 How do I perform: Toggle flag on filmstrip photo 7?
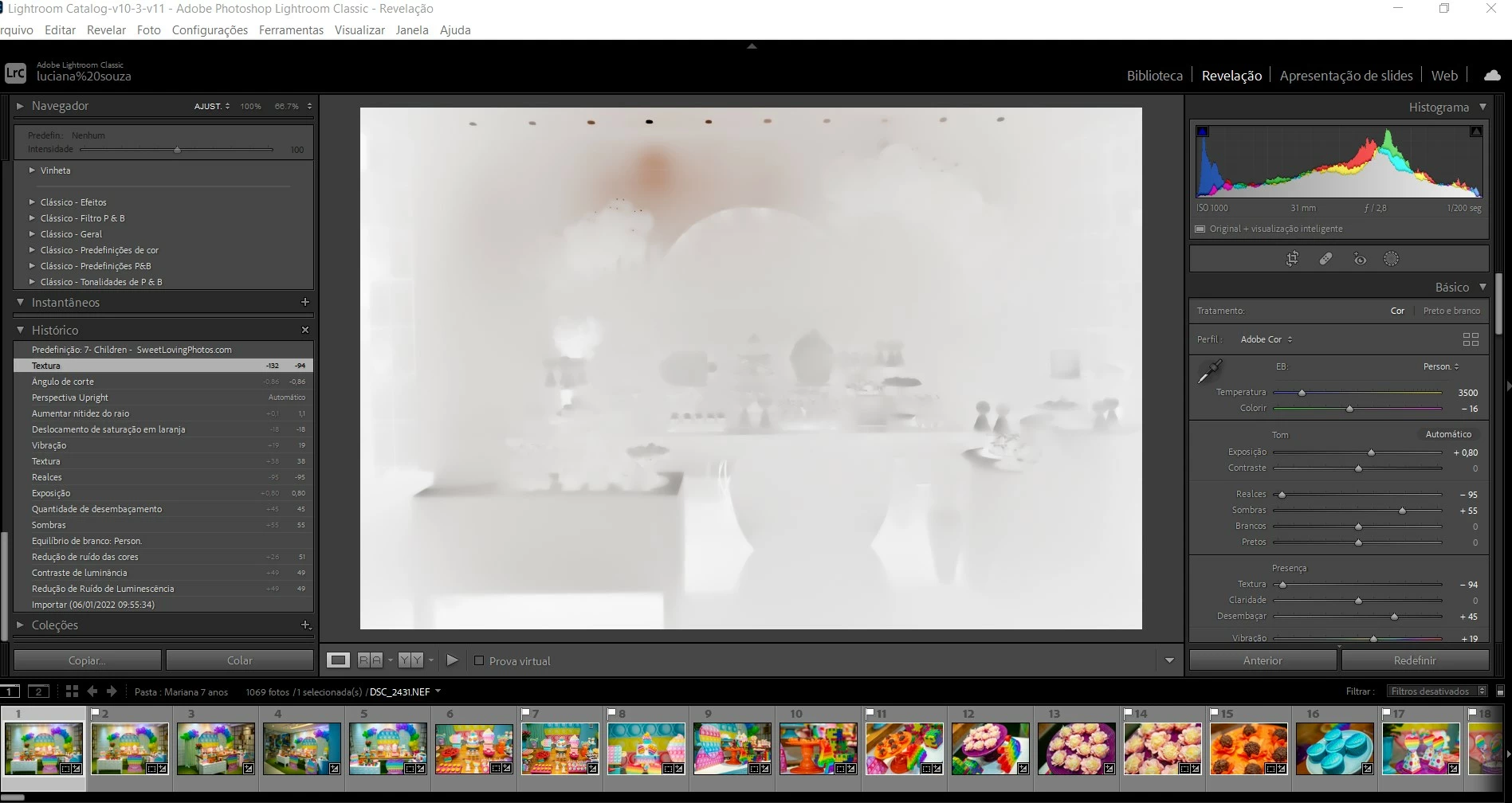(x=524, y=713)
